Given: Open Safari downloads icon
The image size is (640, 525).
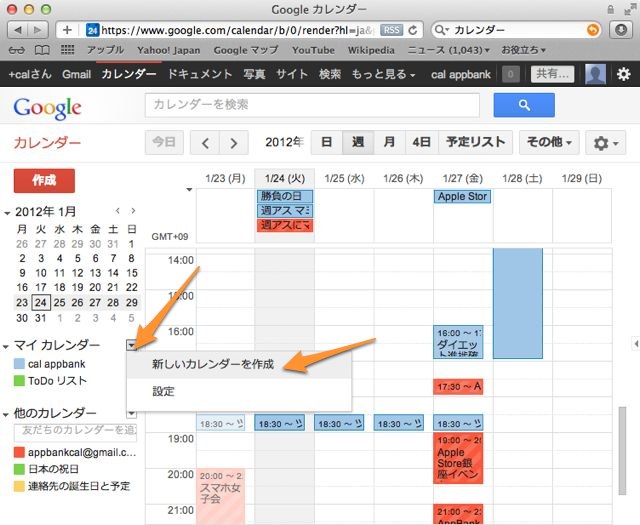Looking at the screenshot, I should 621,30.
